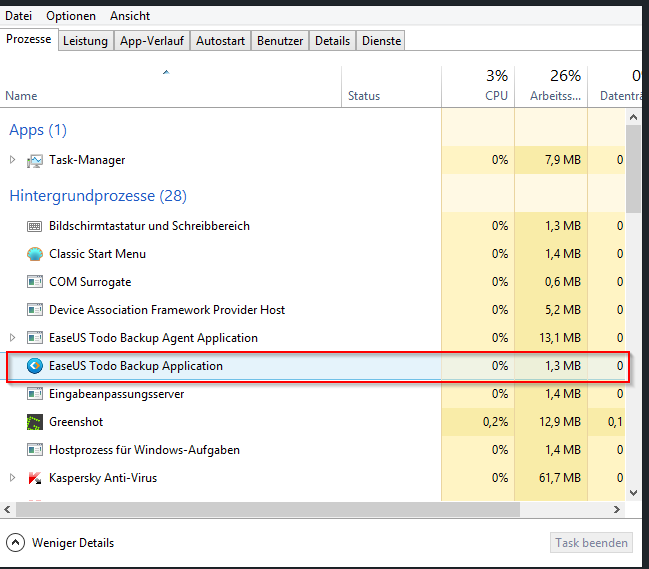Click the Task-Manager app icon
The height and width of the screenshot is (569, 649).
pos(35,160)
